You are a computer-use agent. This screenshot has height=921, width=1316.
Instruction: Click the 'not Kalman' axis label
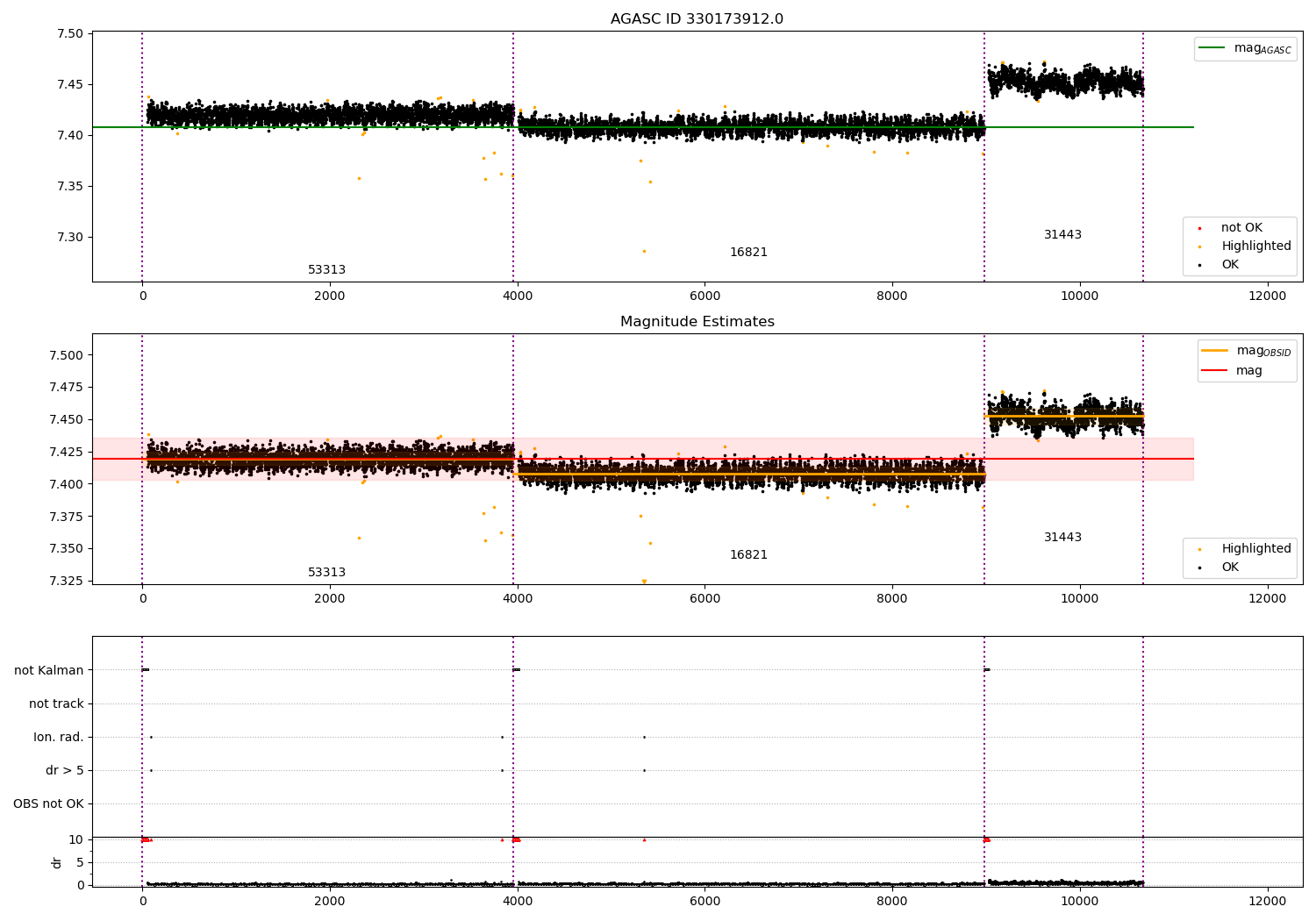[x=49, y=671]
